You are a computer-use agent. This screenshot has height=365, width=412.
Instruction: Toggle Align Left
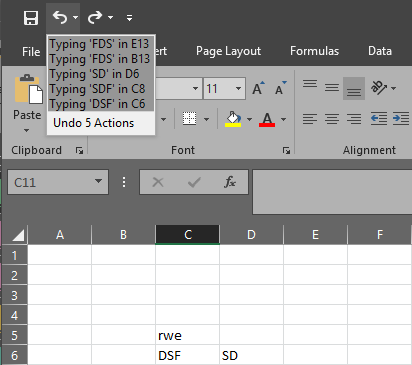(310, 119)
